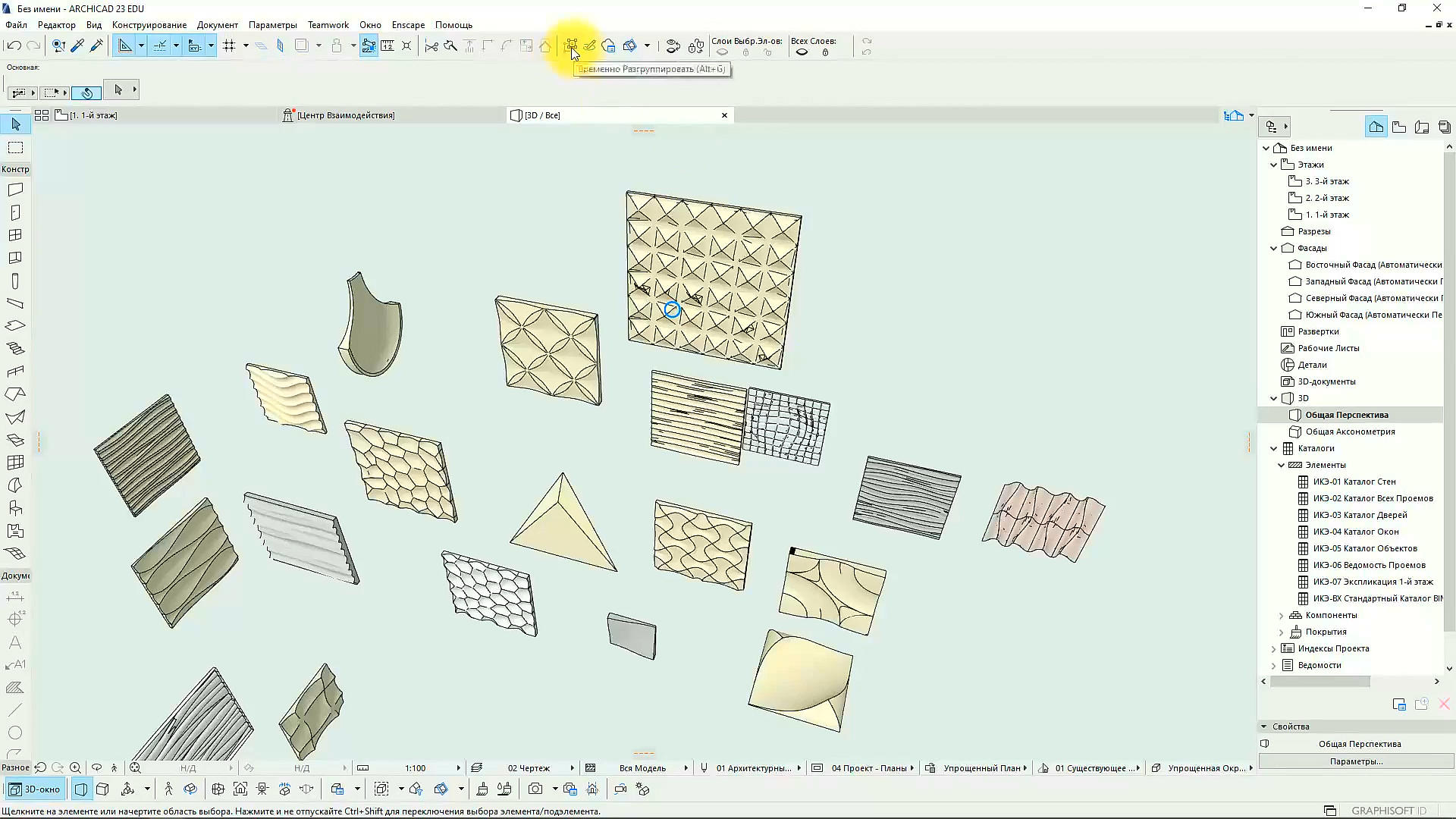Click the Pick Up Parameters eyedropper icon
This screenshot has height=819, width=1456.
pos(77,46)
